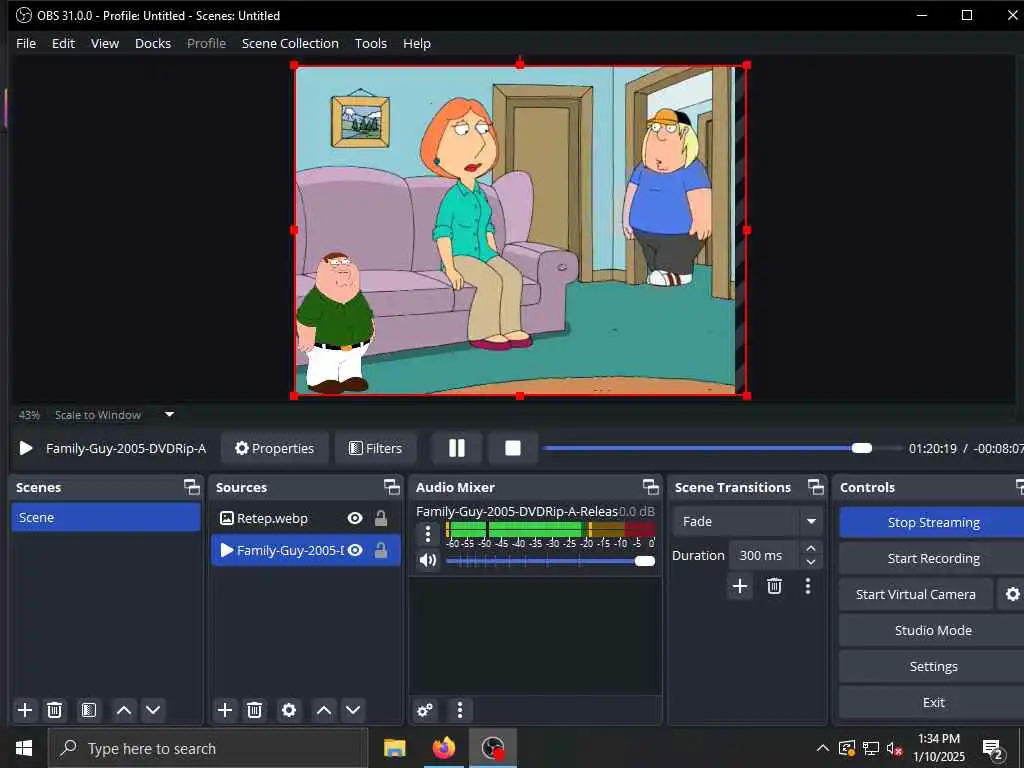Open Windows notification center

(x=993, y=748)
